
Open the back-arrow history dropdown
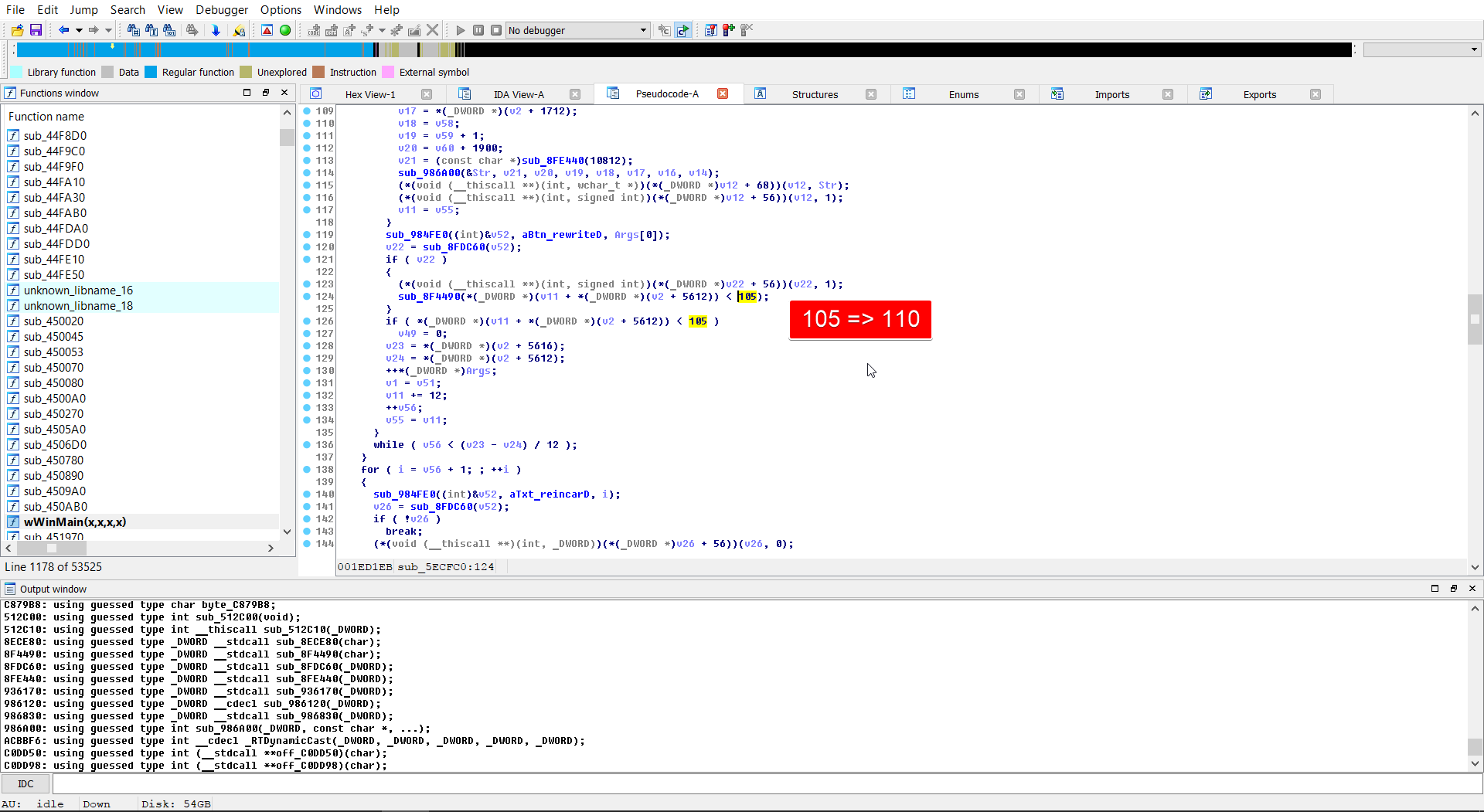79,30
